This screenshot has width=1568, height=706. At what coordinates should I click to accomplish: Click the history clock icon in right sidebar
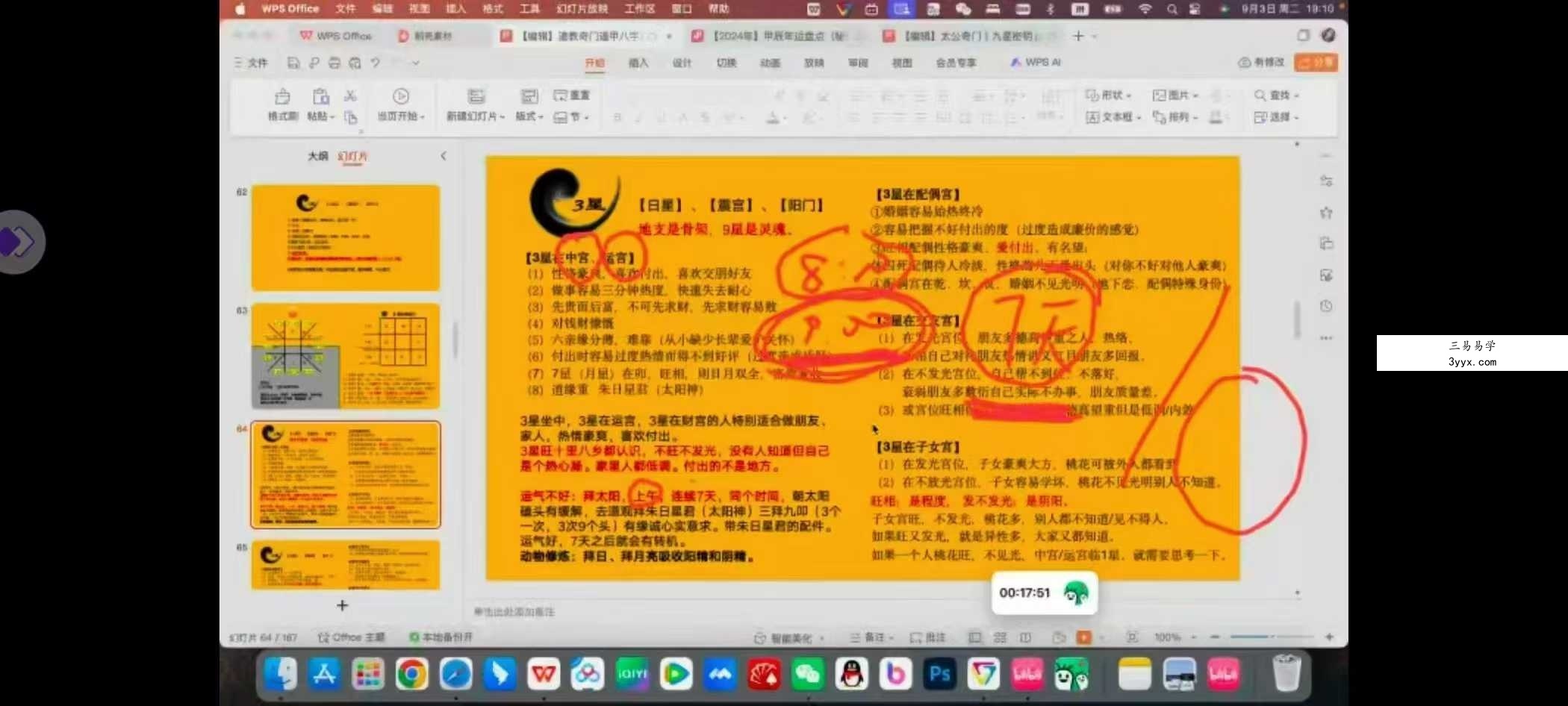[1326, 306]
